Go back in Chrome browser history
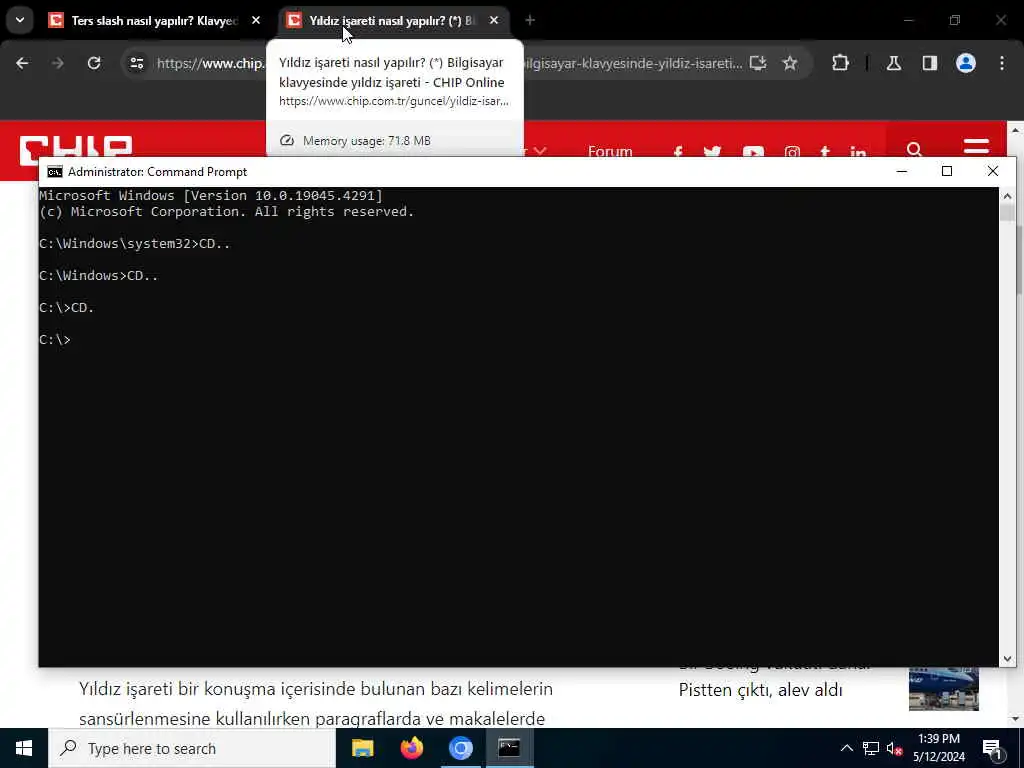This screenshot has width=1024, height=768. (22, 63)
